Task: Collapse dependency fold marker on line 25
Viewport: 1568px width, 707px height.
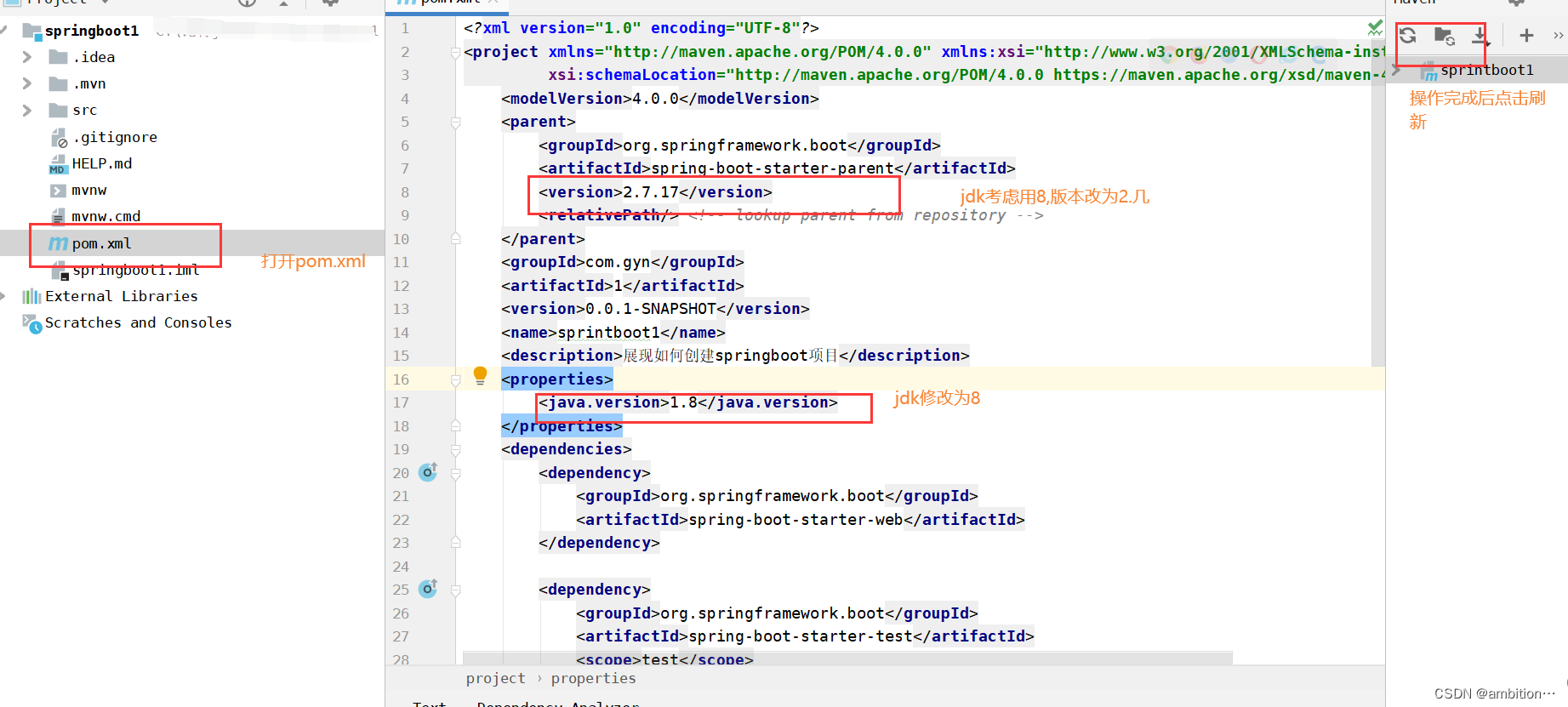Action: (x=455, y=590)
